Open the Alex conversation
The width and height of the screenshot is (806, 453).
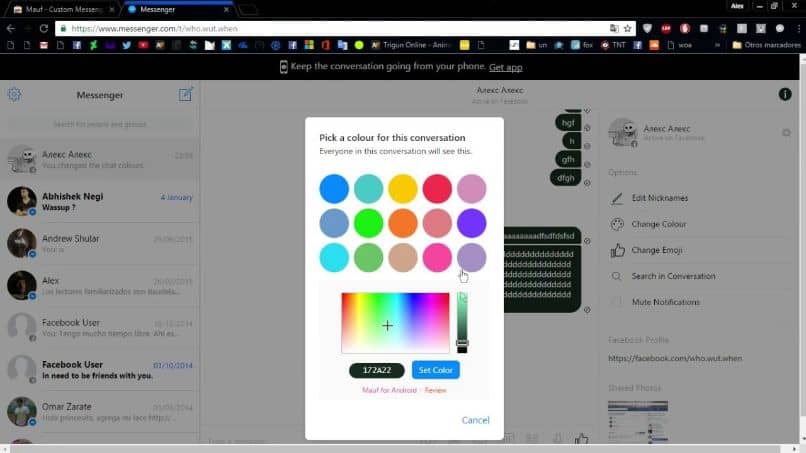pyautogui.click(x=100, y=286)
